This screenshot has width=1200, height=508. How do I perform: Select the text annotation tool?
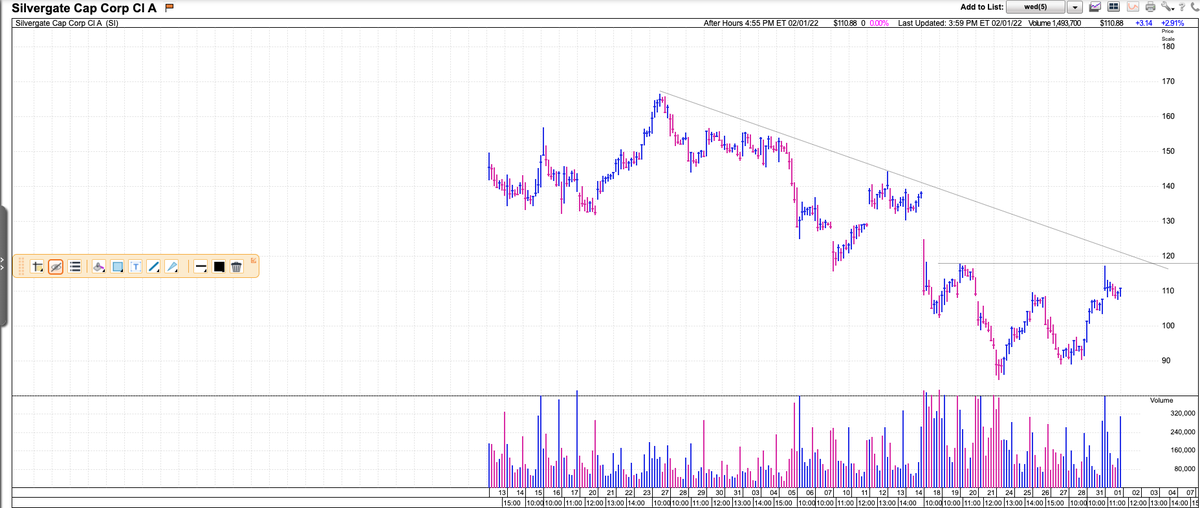[x=135, y=267]
